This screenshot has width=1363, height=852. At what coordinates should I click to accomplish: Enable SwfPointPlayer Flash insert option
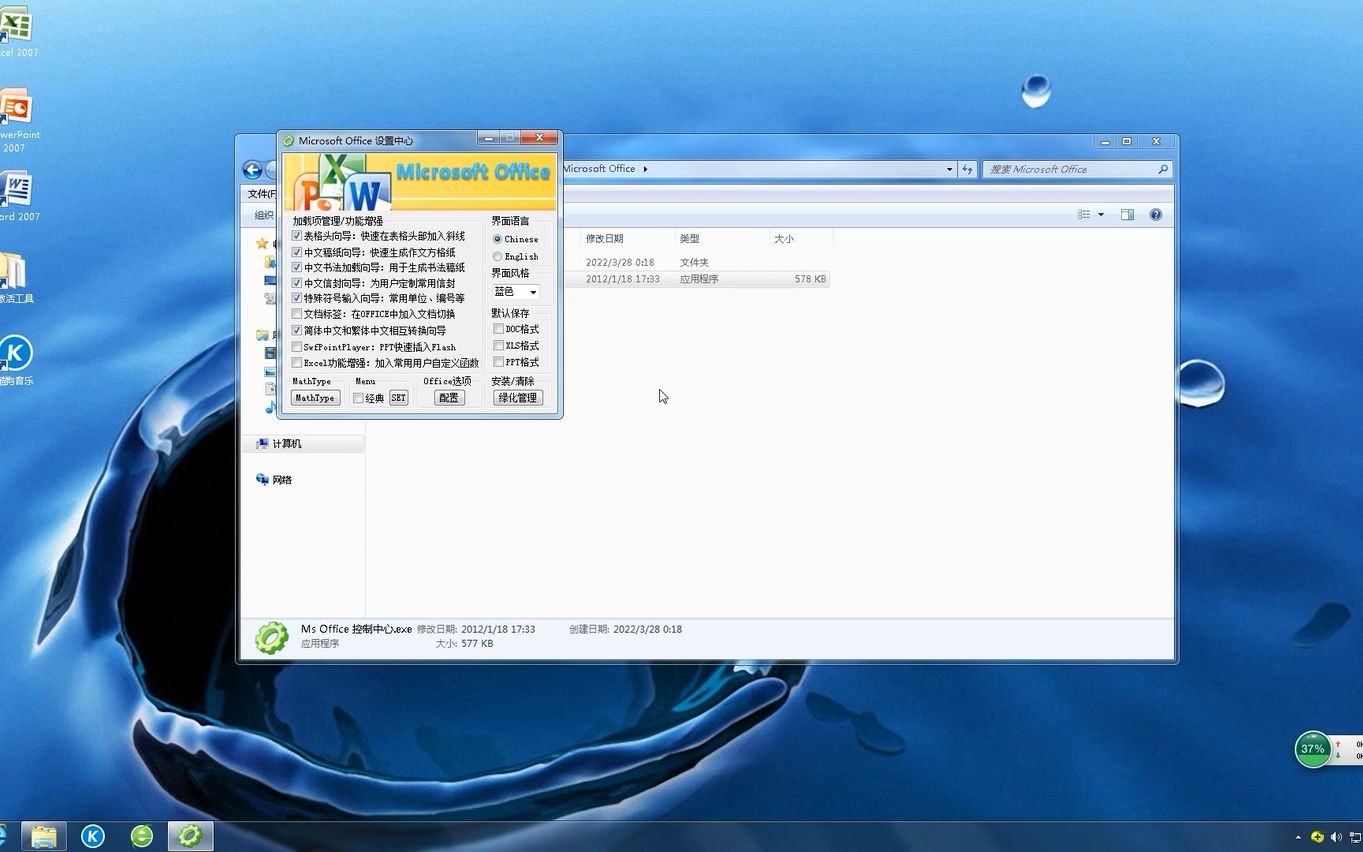[297, 347]
